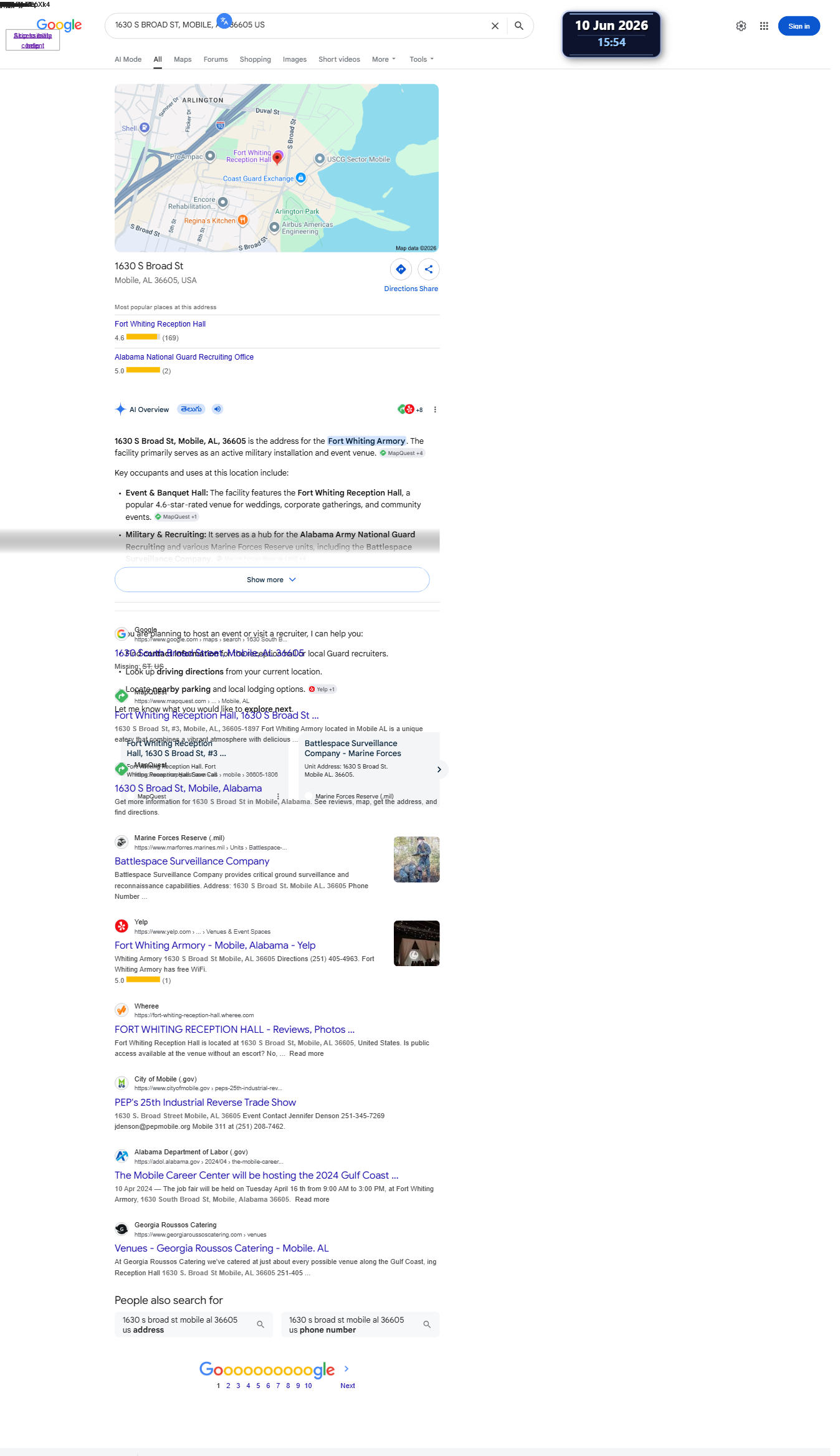840x1456 pixels.
Task: Click the MapQuest +4 source chip
Action: pos(402,453)
